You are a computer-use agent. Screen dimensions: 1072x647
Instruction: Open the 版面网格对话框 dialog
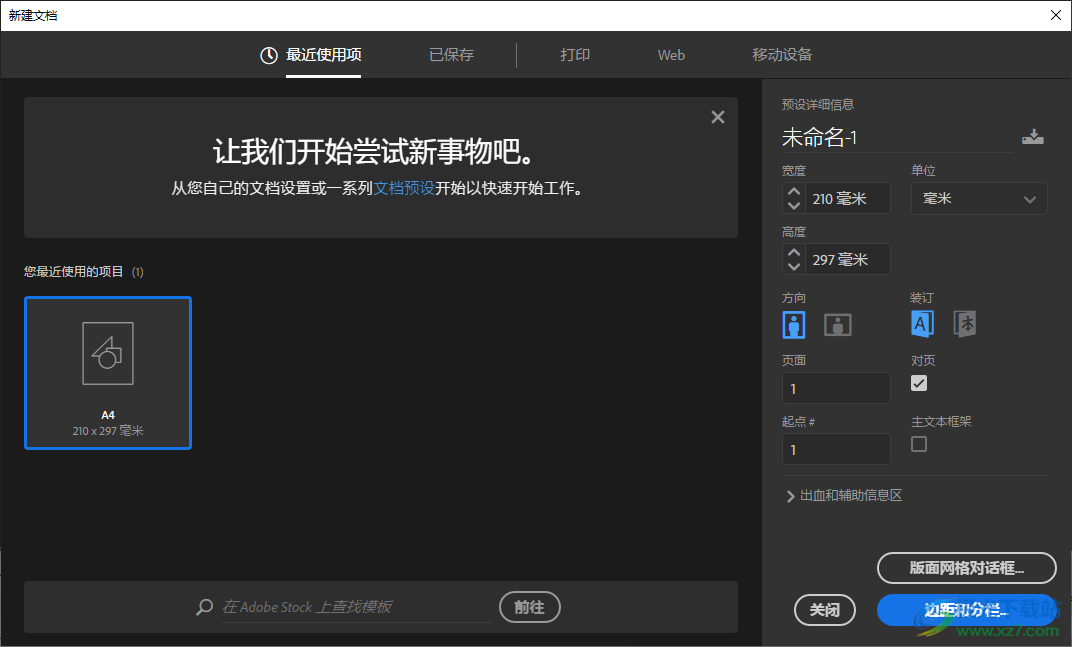(966, 567)
